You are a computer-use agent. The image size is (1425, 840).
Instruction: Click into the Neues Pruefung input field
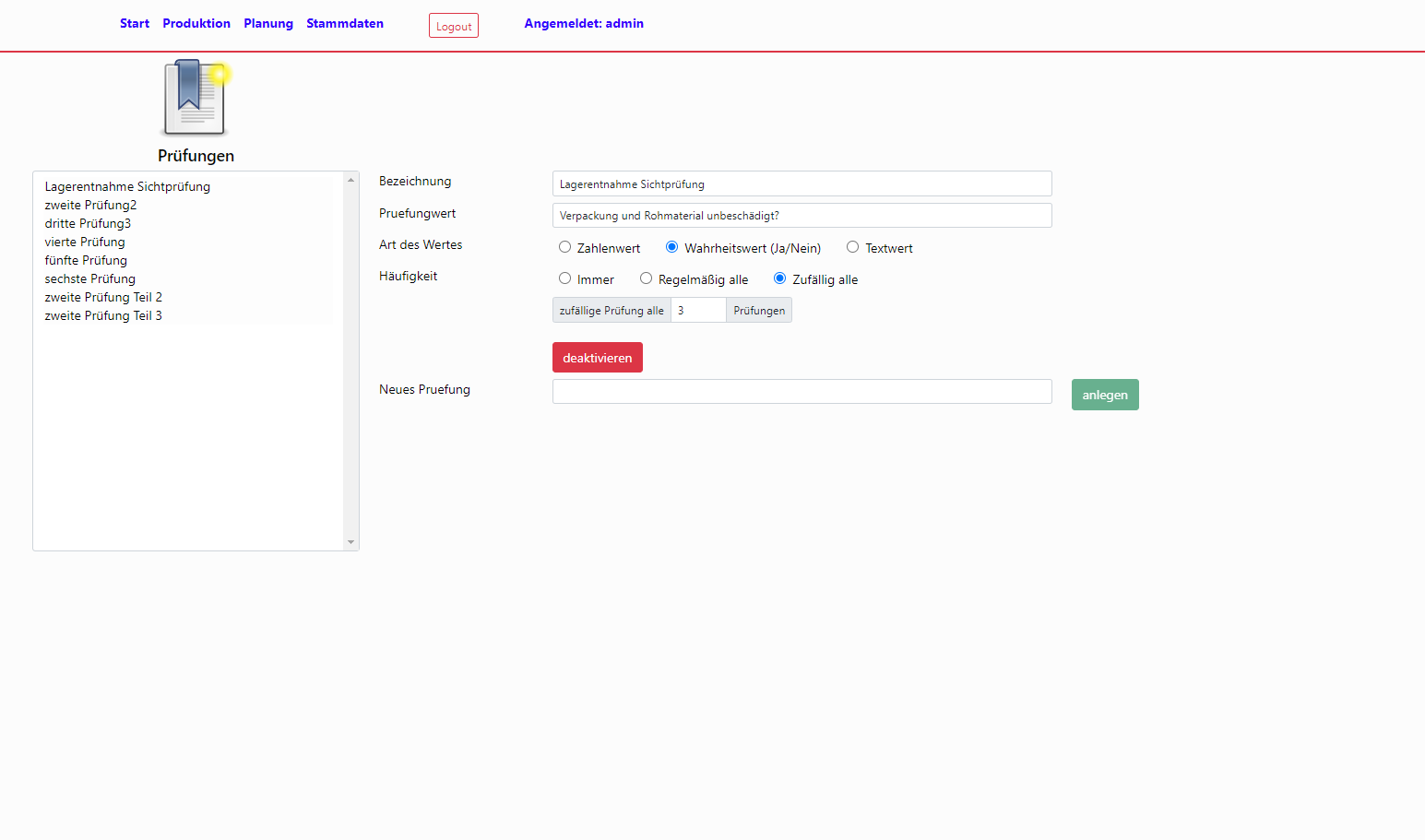point(802,392)
